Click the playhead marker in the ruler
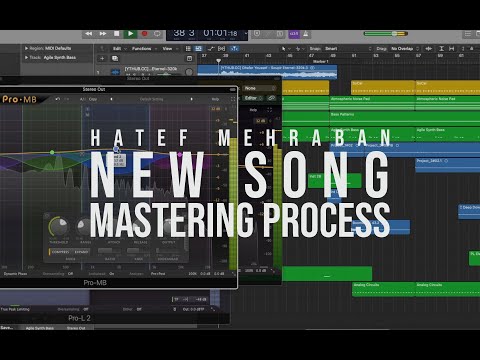 coord(218,61)
